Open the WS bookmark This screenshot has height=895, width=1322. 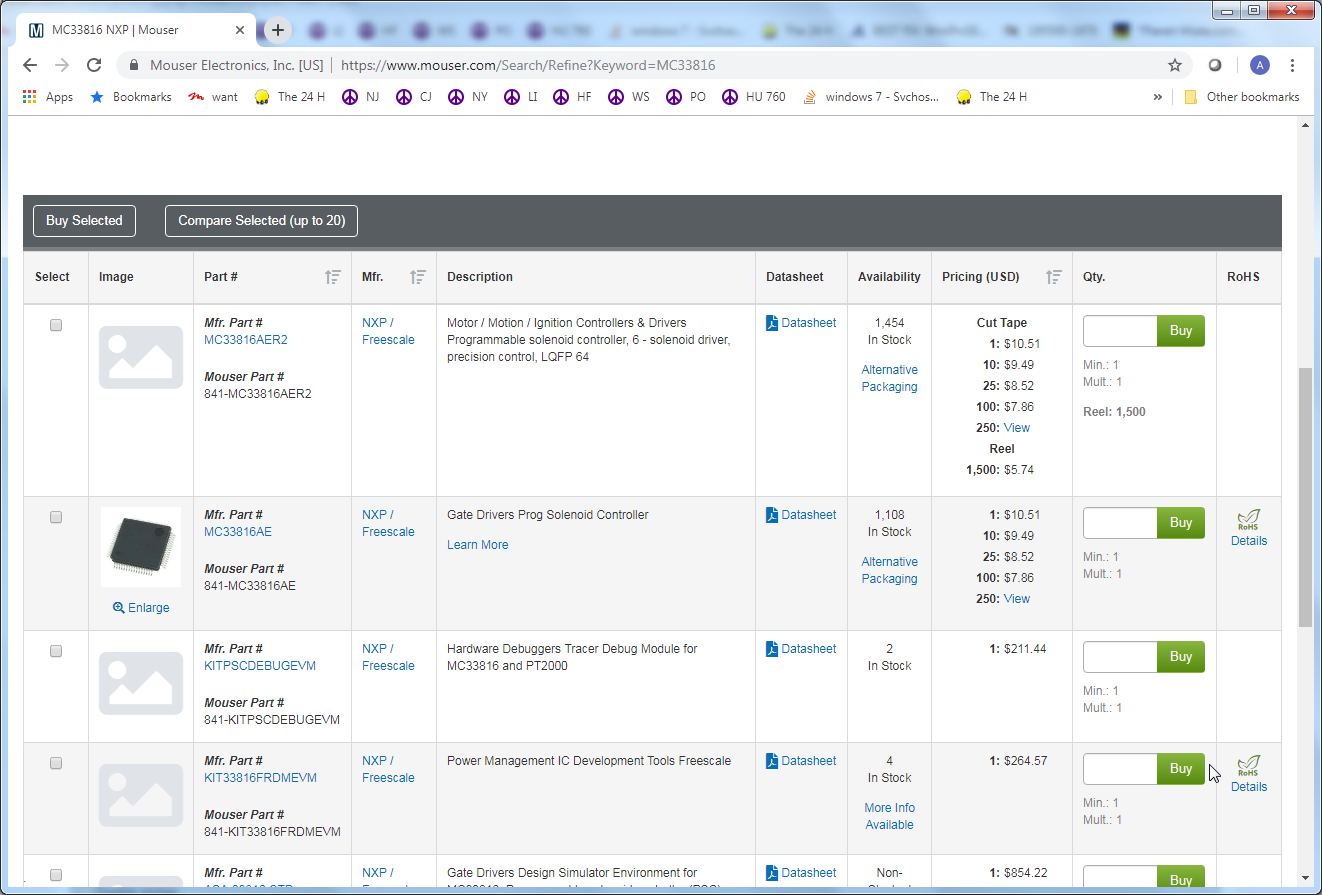pos(628,97)
